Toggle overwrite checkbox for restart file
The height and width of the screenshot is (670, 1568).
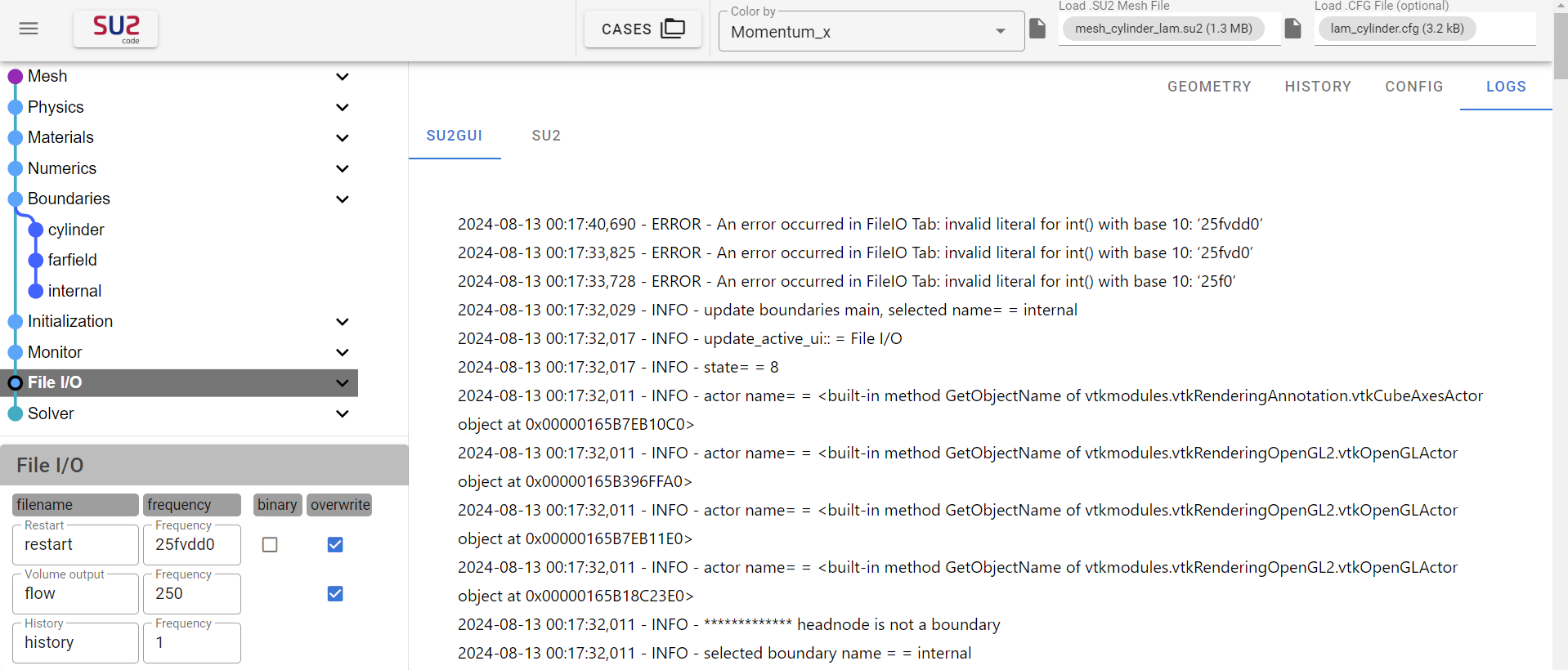coord(335,544)
